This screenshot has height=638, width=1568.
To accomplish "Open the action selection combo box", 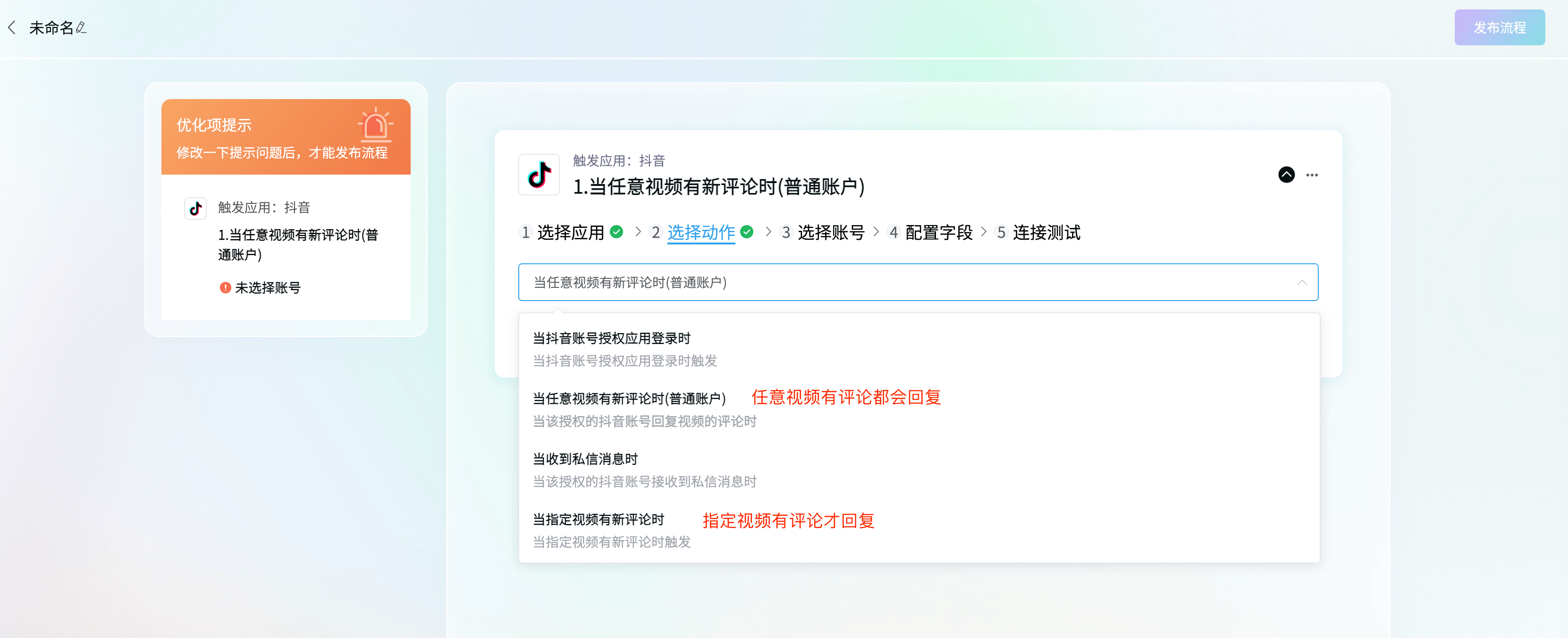I will pyautogui.click(x=918, y=282).
